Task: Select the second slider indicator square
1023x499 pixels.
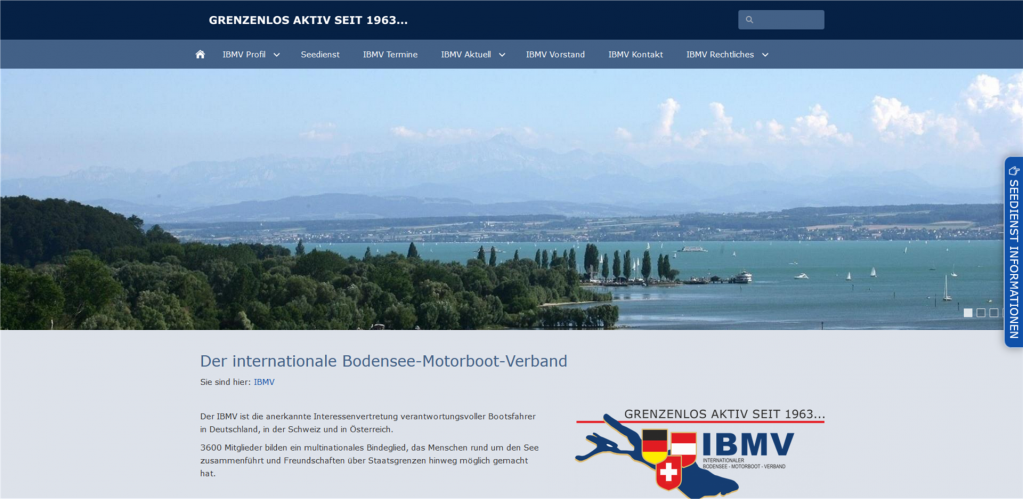Action: [981, 312]
